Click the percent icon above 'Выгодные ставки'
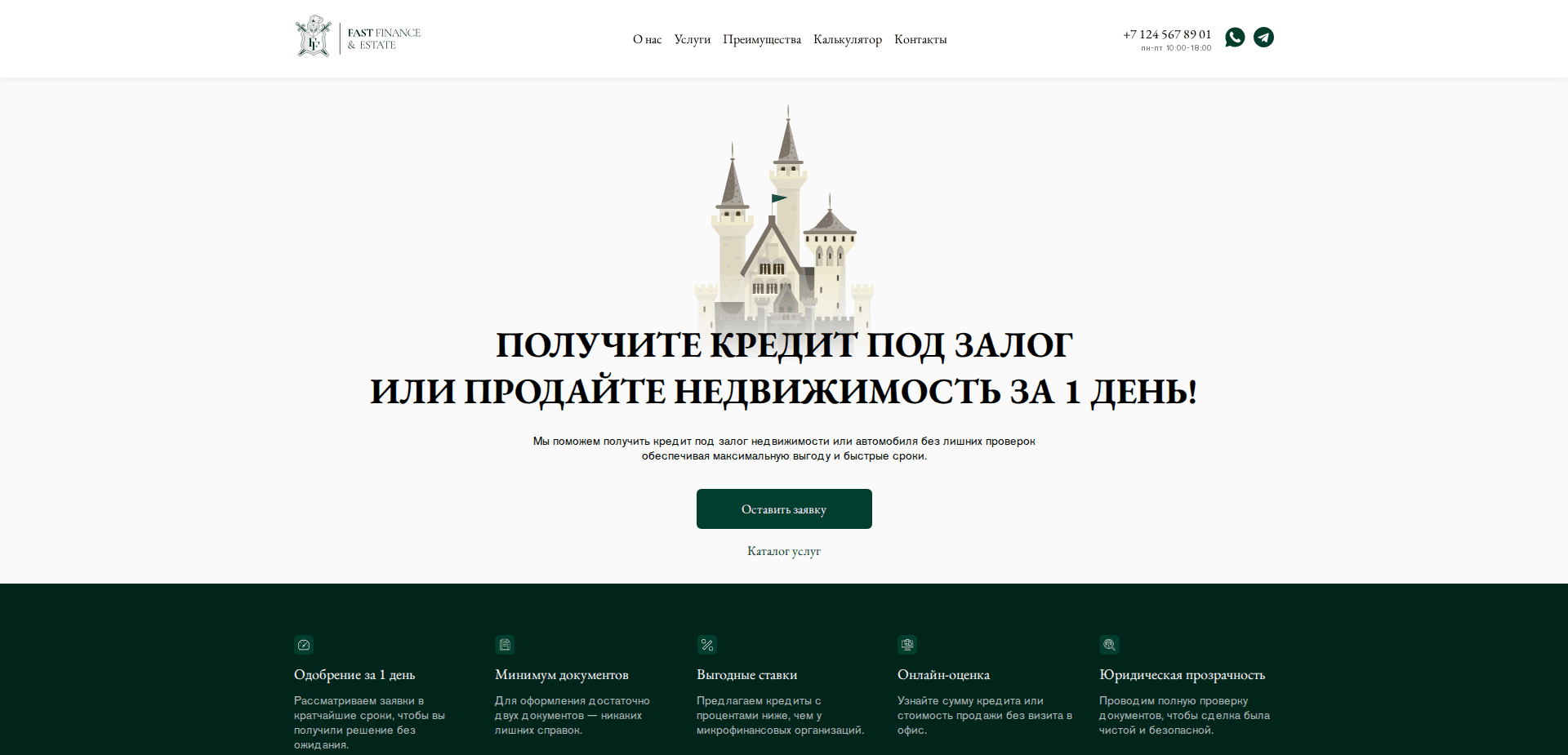 [x=706, y=645]
